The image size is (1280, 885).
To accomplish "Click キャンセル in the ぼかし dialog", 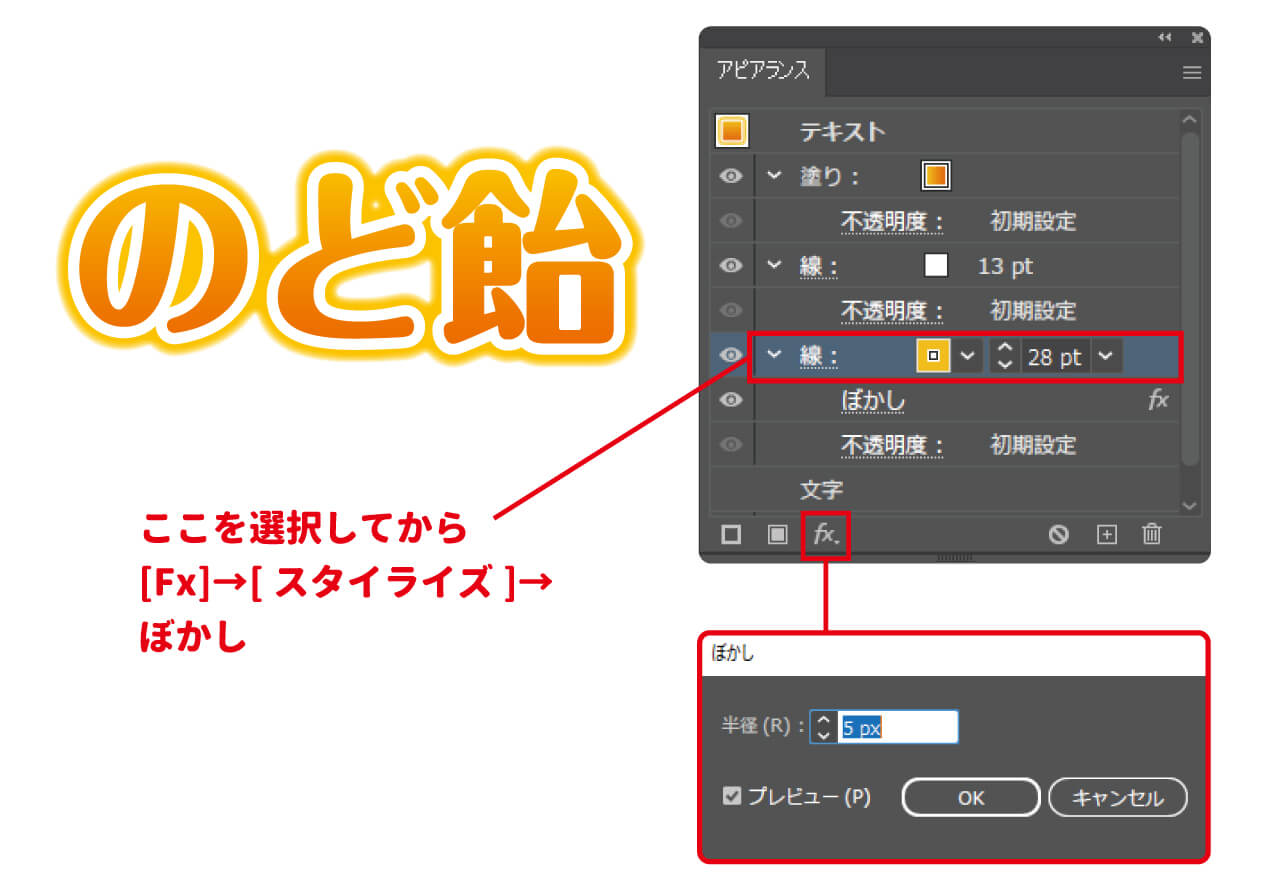I will [x=1118, y=798].
